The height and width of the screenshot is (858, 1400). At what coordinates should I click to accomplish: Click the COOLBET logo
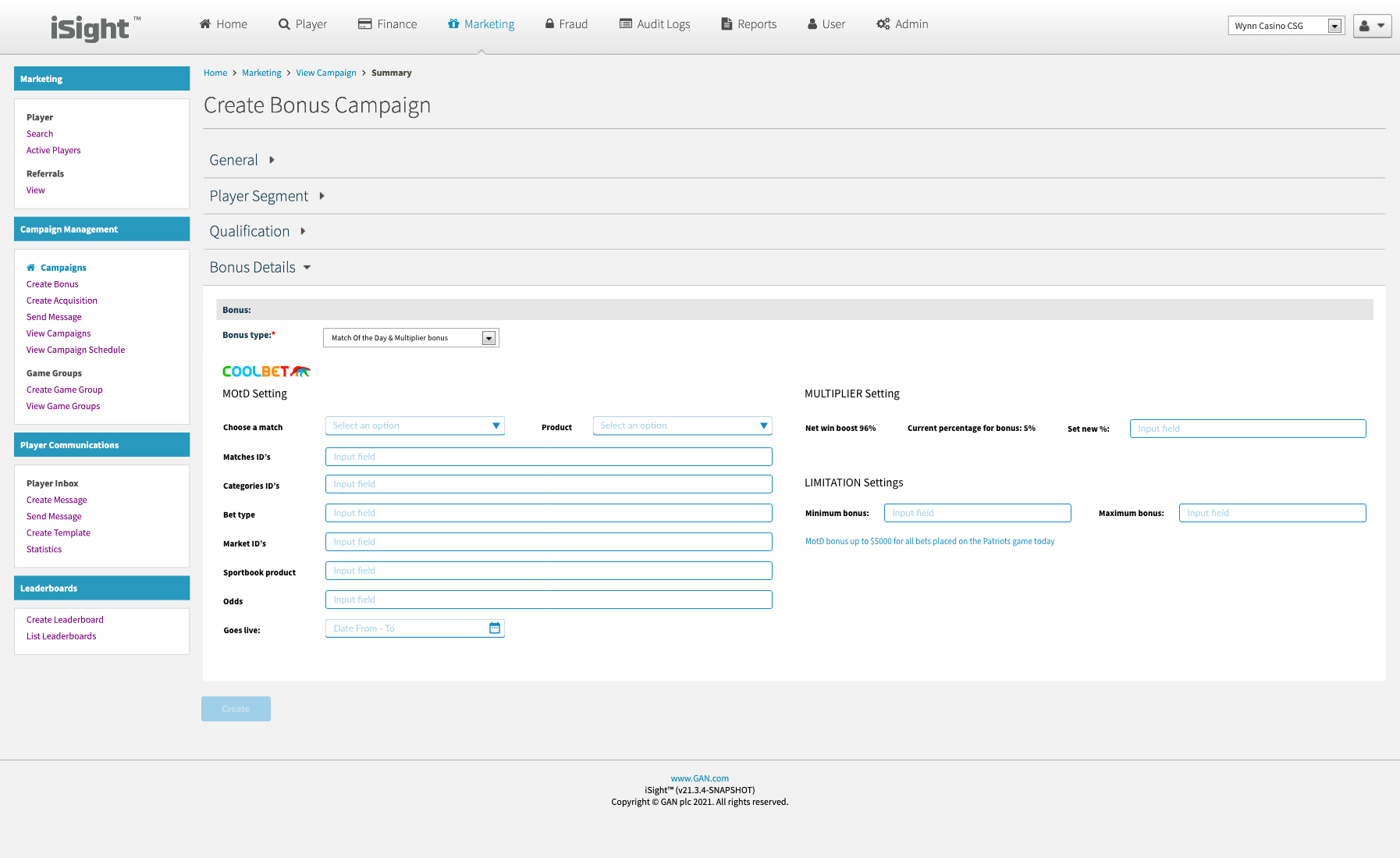pyautogui.click(x=266, y=372)
